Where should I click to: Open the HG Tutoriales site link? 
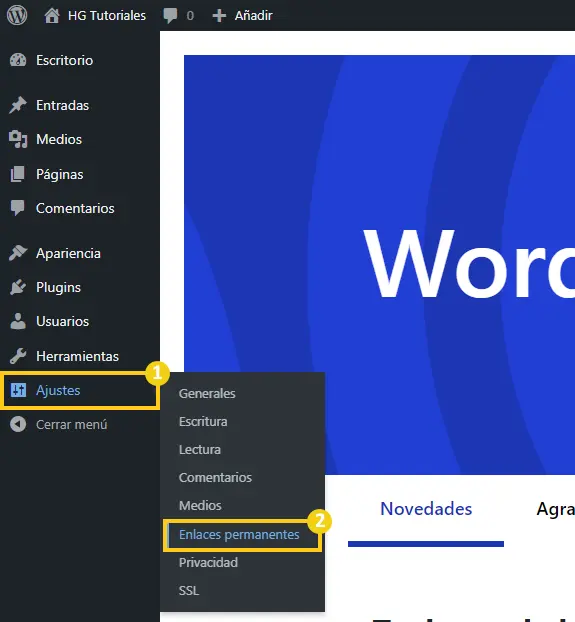click(x=107, y=15)
